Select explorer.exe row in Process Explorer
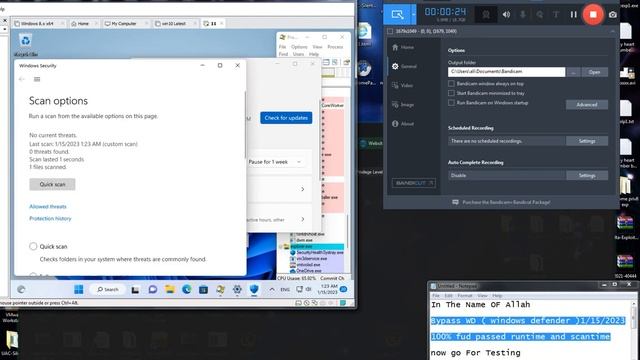The width and height of the screenshot is (640, 360). tap(313, 247)
